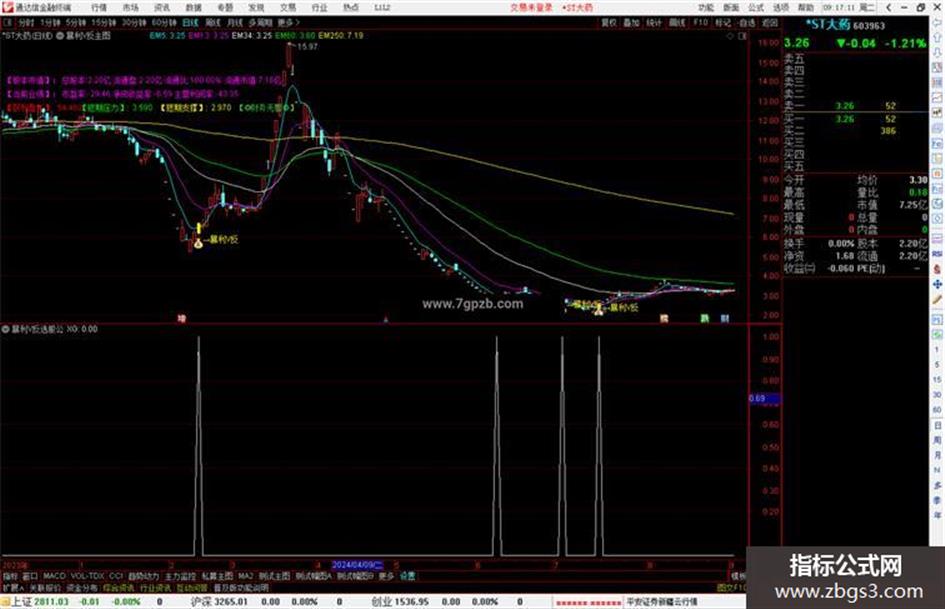The height and width of the screenshot is (609, 945).
Task: Select the MACD indicator tab
Action: (54, 576)
